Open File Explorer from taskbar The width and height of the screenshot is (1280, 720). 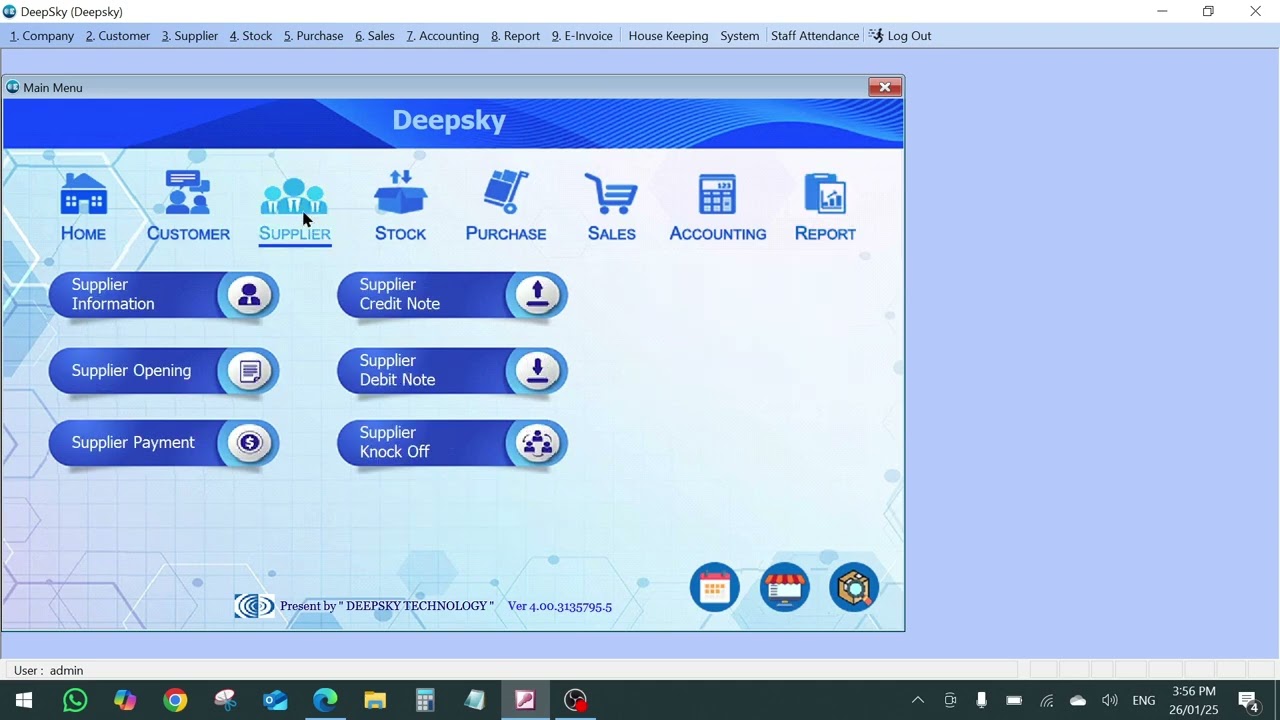[375, 700]
